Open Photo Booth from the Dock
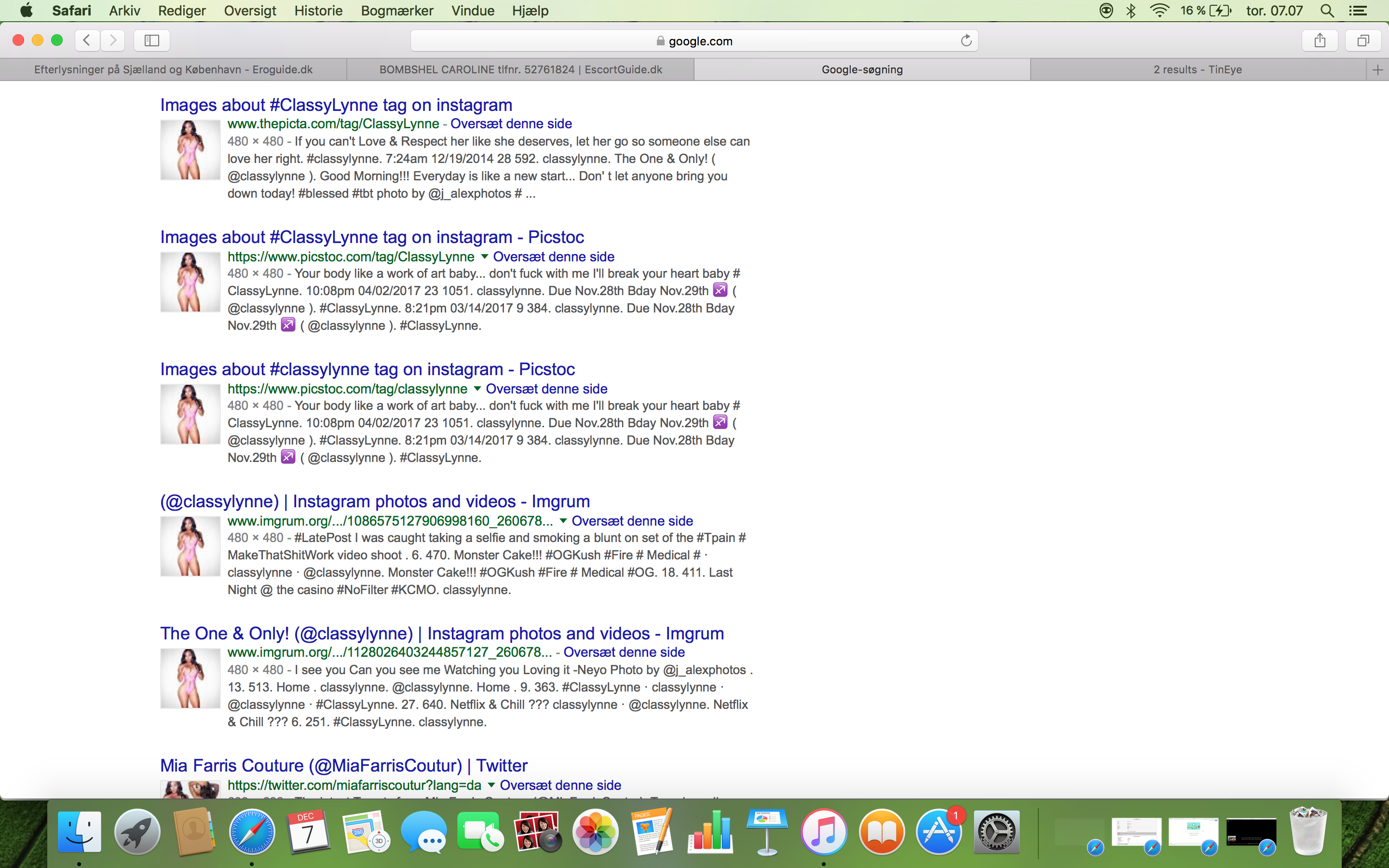The width and height of the screenshot is (1389, 868). (538, 831)
